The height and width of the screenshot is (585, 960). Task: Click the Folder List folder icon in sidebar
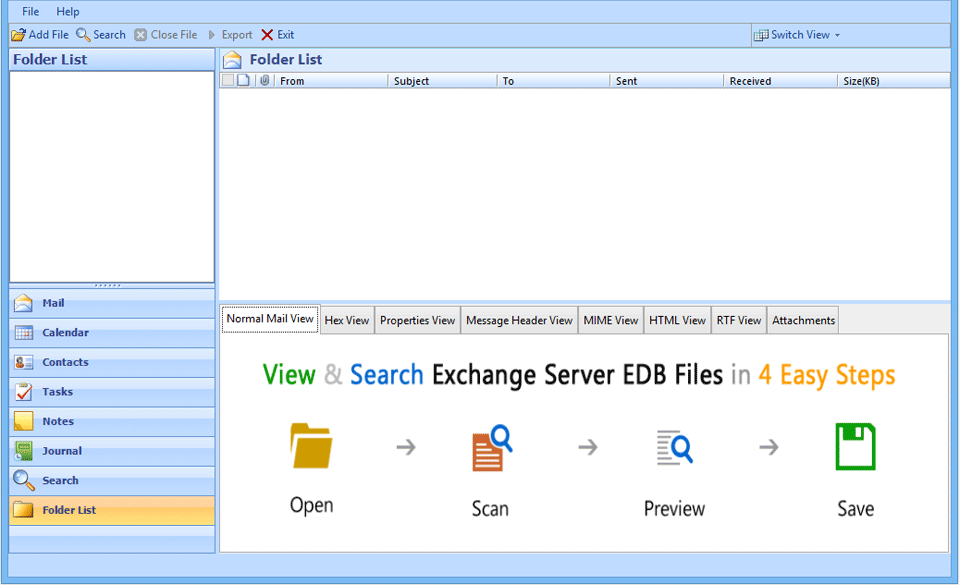tap(23, 510)
